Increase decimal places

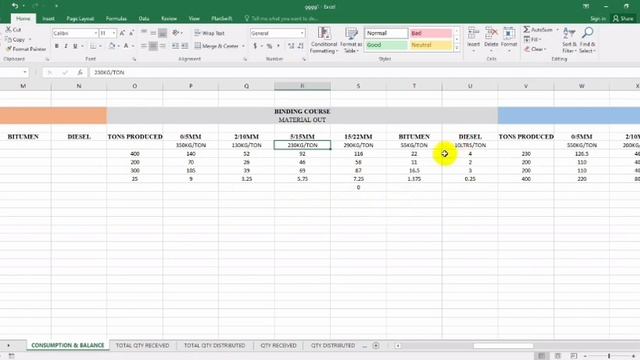(291, 46)
